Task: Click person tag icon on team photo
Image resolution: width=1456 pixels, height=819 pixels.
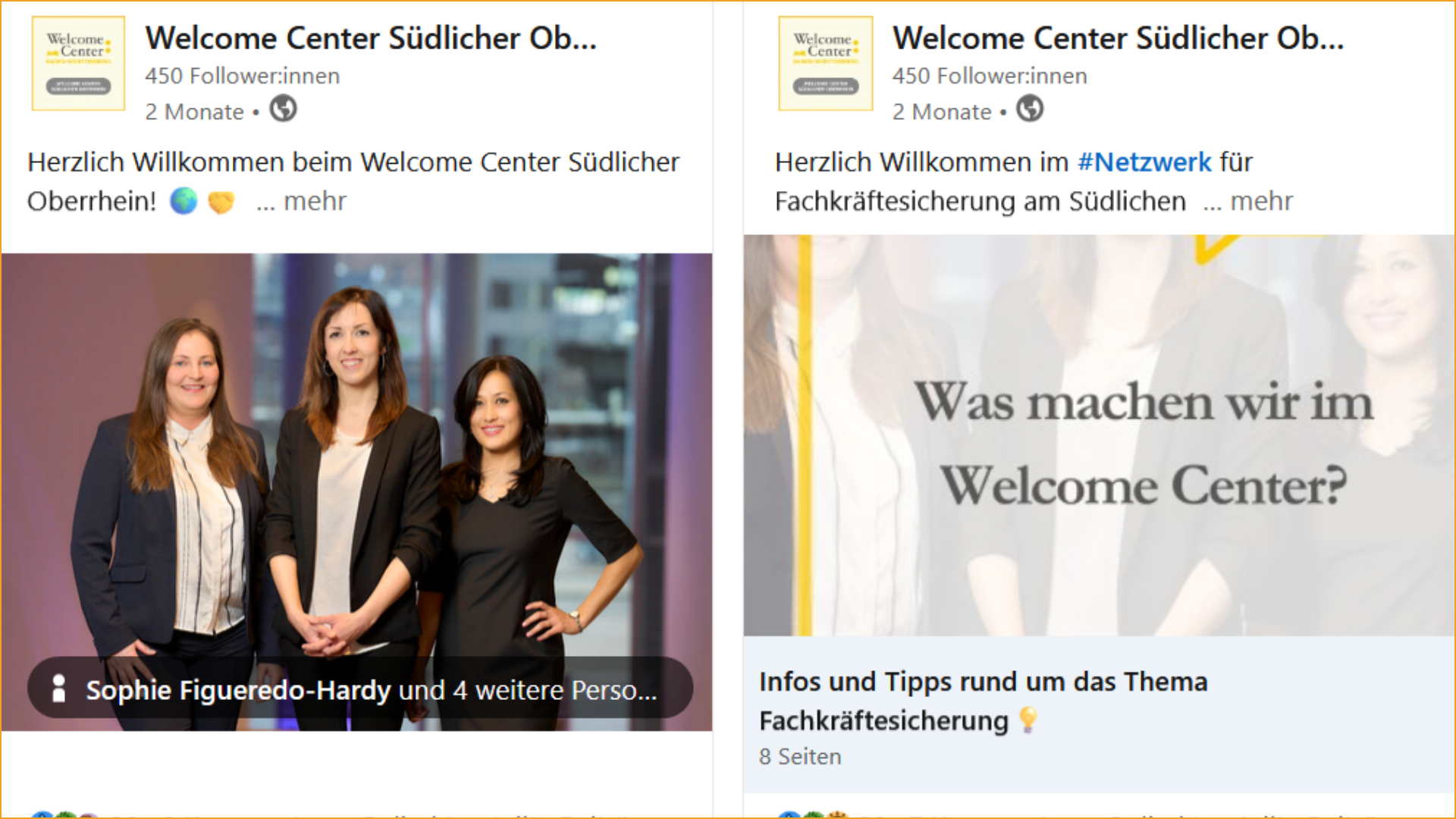Action: coord(58,689)
